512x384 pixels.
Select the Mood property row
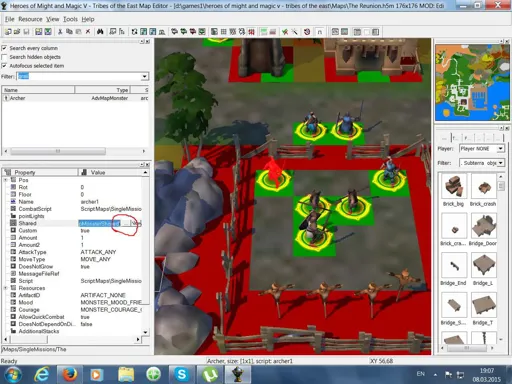point(75,302)
